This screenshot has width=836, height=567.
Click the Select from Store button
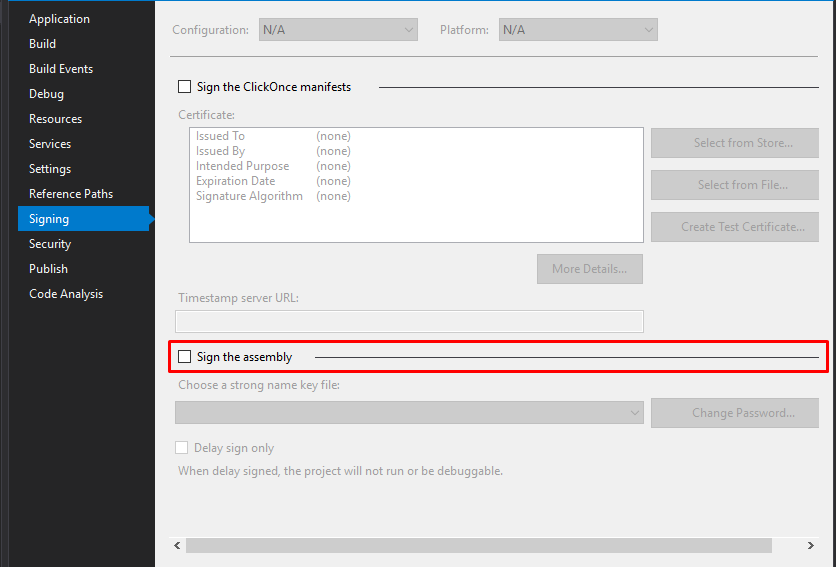point(735,143)
